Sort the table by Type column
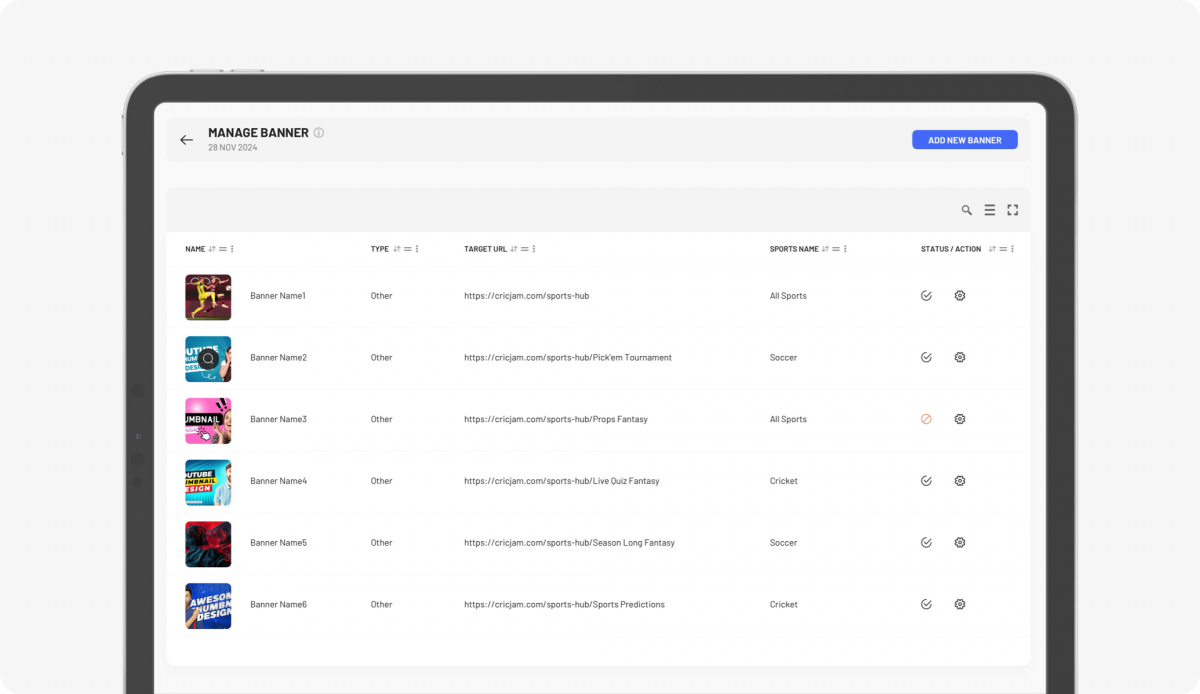1200x694 pixels. [x=397, y=249]
